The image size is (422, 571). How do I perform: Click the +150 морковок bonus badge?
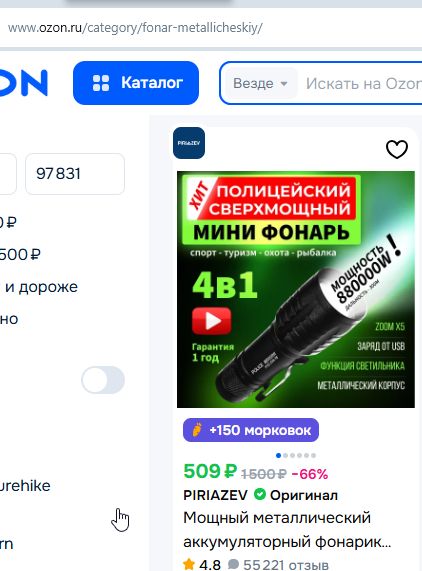pos(251,430)
